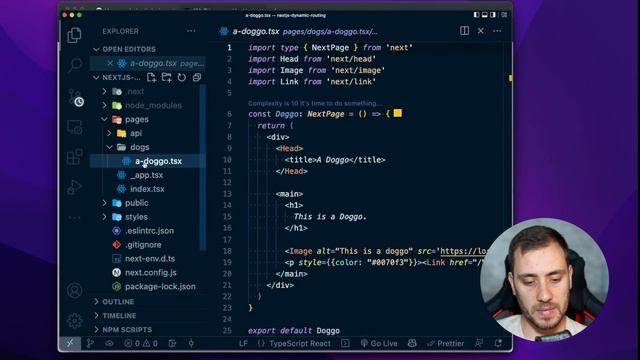Open _app.tsx file
This screenshot has height=360, width=640.
(147, 175)
